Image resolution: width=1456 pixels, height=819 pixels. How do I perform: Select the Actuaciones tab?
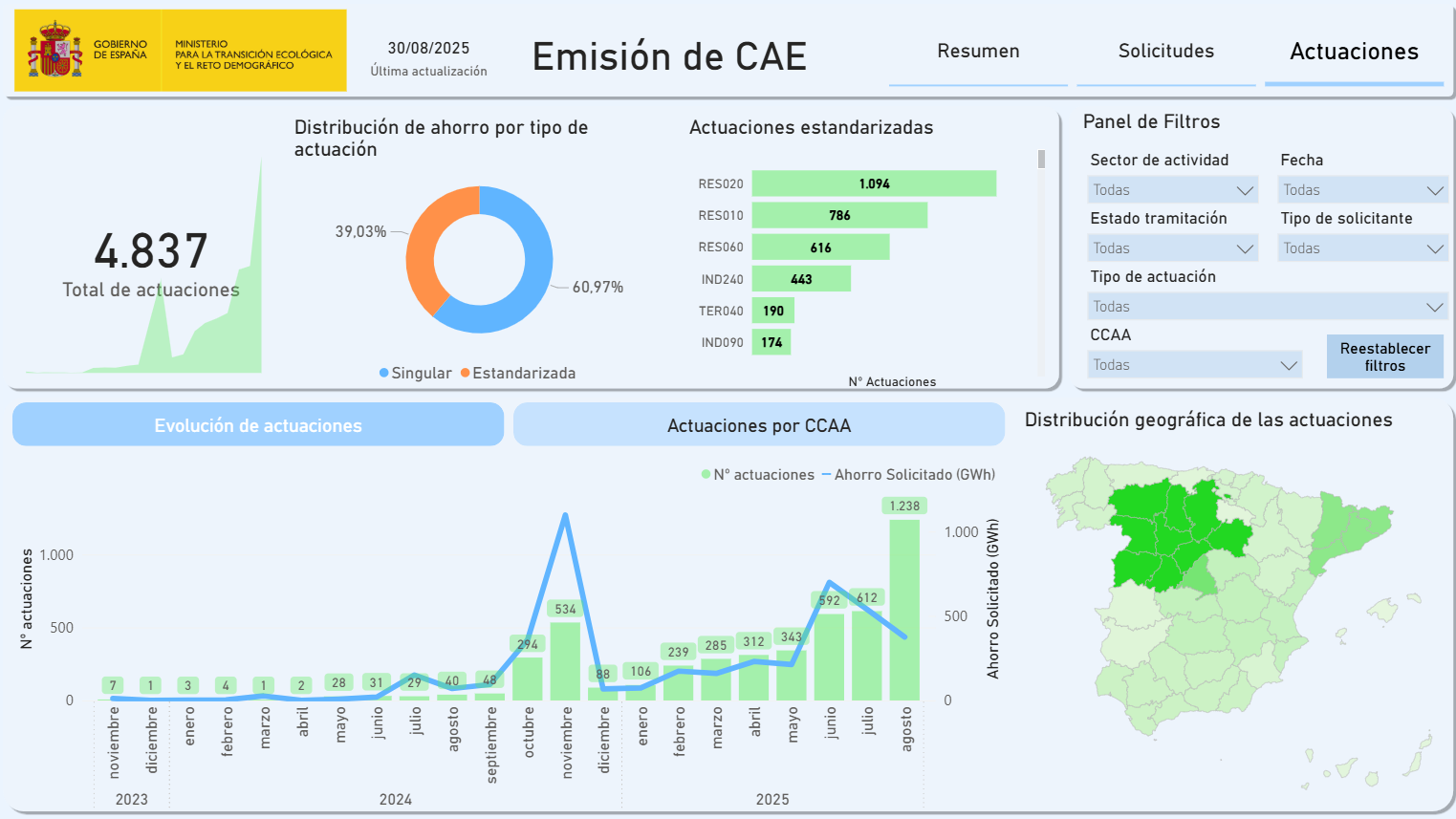1354,52
